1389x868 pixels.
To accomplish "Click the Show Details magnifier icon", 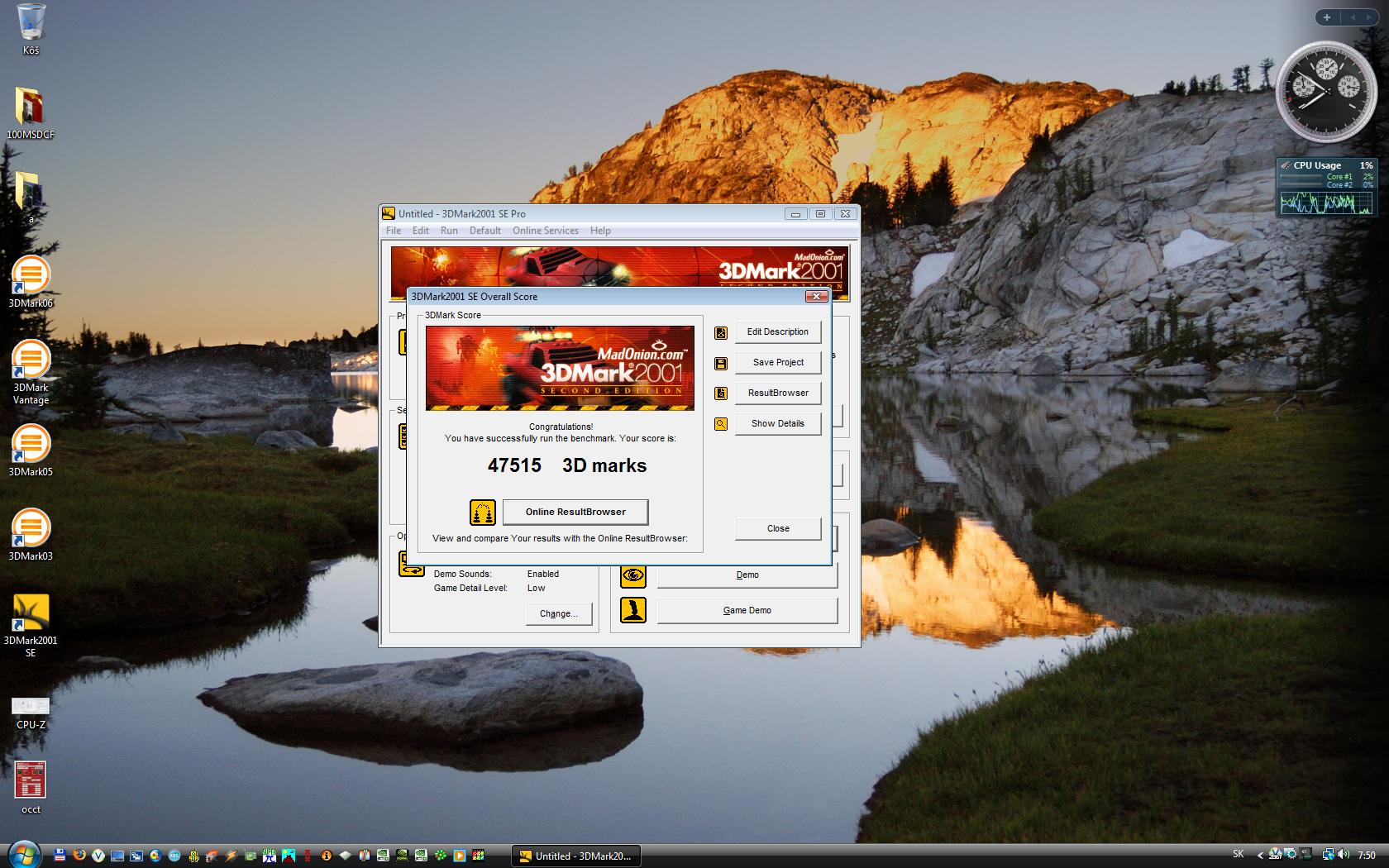I will tap(721, 424).
